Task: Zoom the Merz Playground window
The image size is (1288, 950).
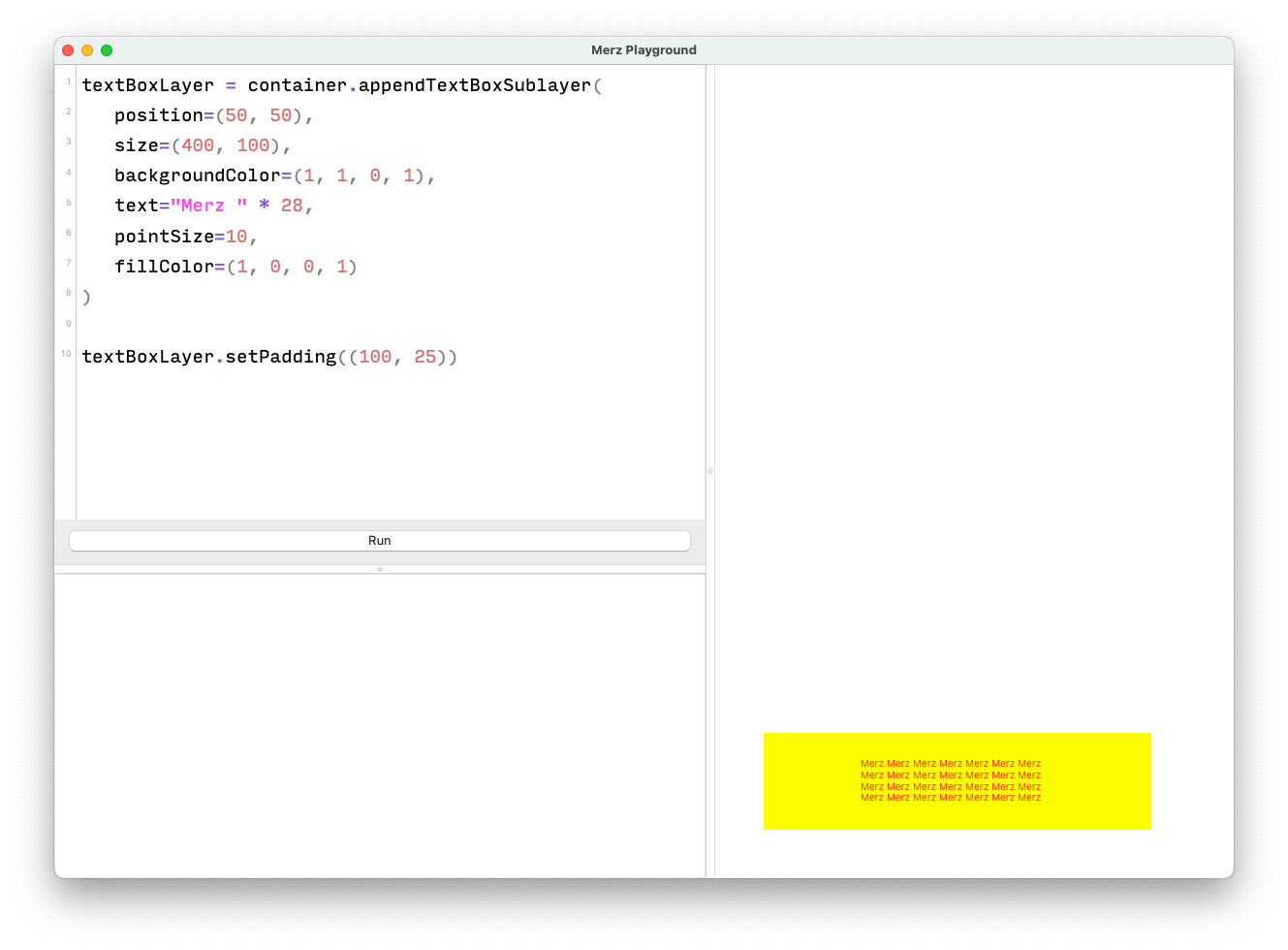Action: click(107, 50)
